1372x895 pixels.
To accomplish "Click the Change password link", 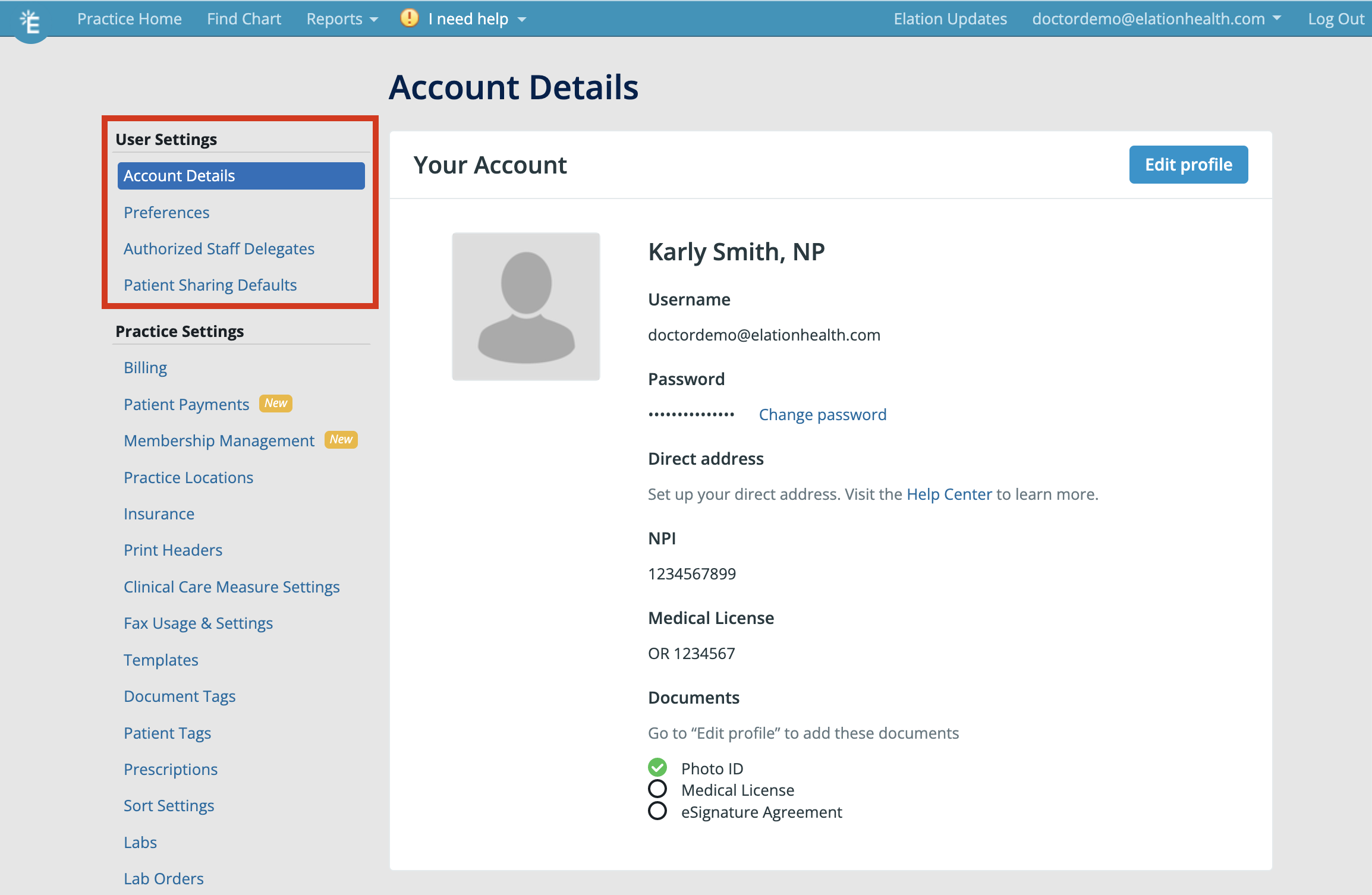I will click(823, 414).
